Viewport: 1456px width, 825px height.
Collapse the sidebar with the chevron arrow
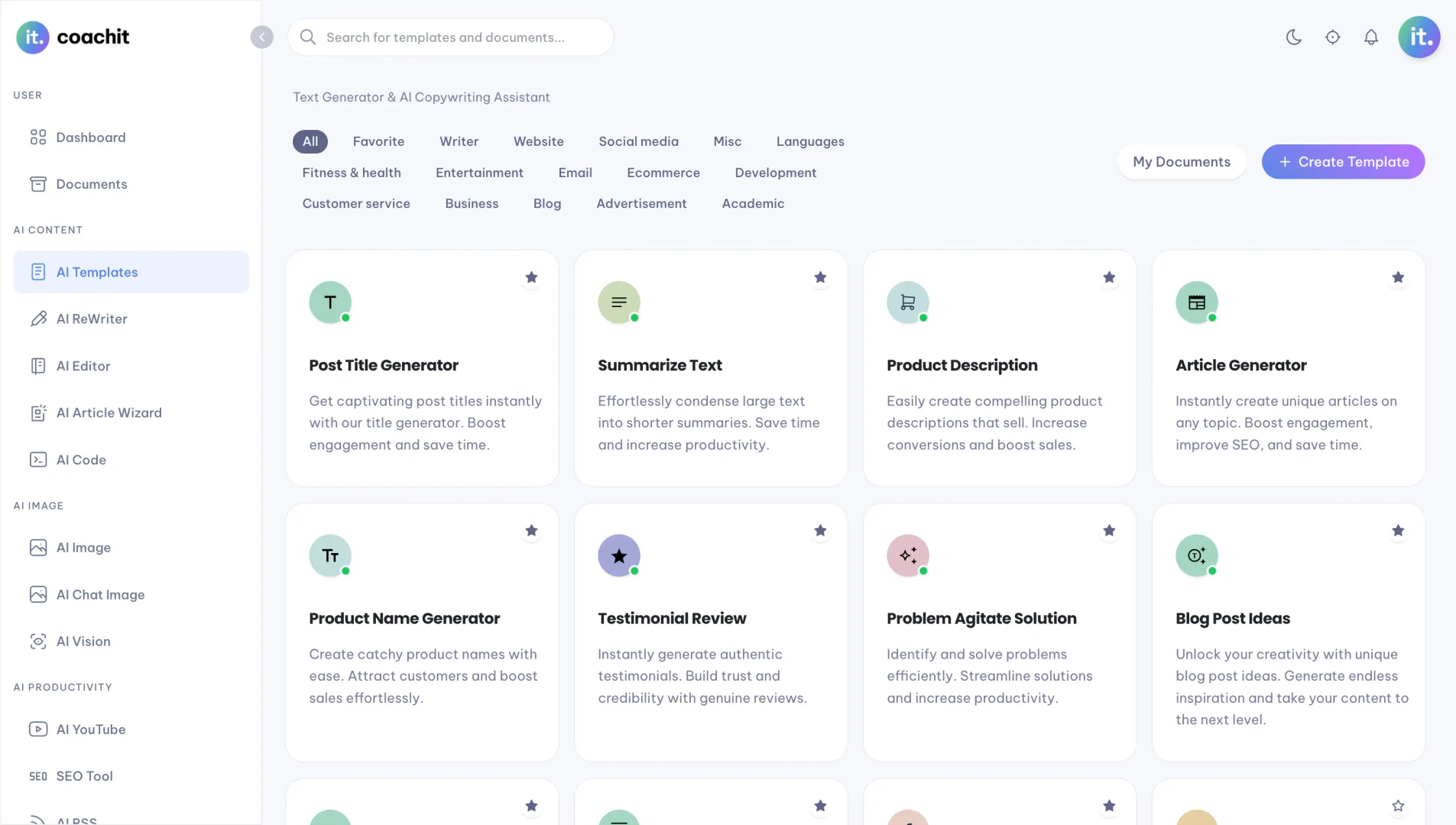pos(262,37)
